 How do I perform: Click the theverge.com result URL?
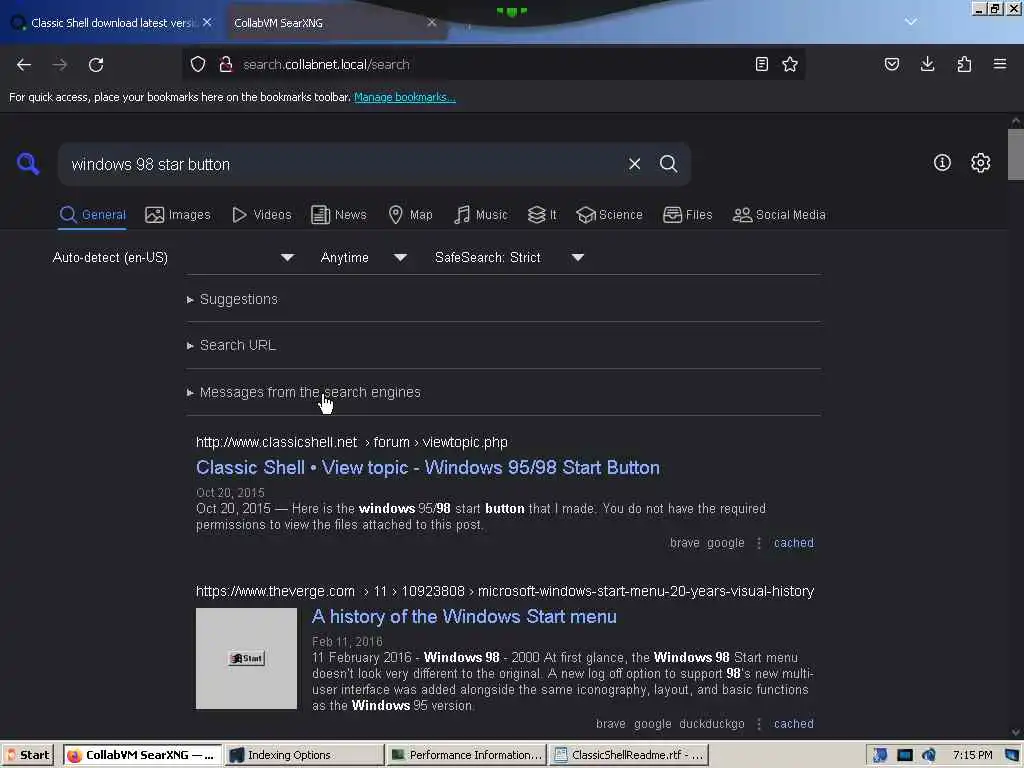(x=505, y=591)
